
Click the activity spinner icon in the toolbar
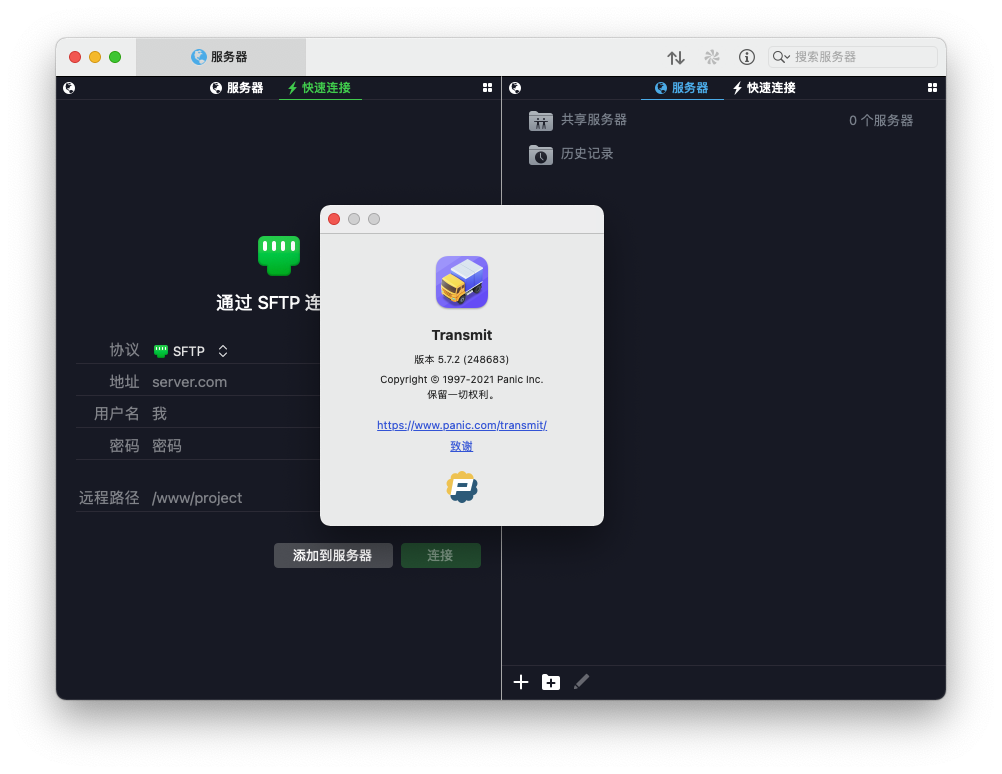click(712, 58)
